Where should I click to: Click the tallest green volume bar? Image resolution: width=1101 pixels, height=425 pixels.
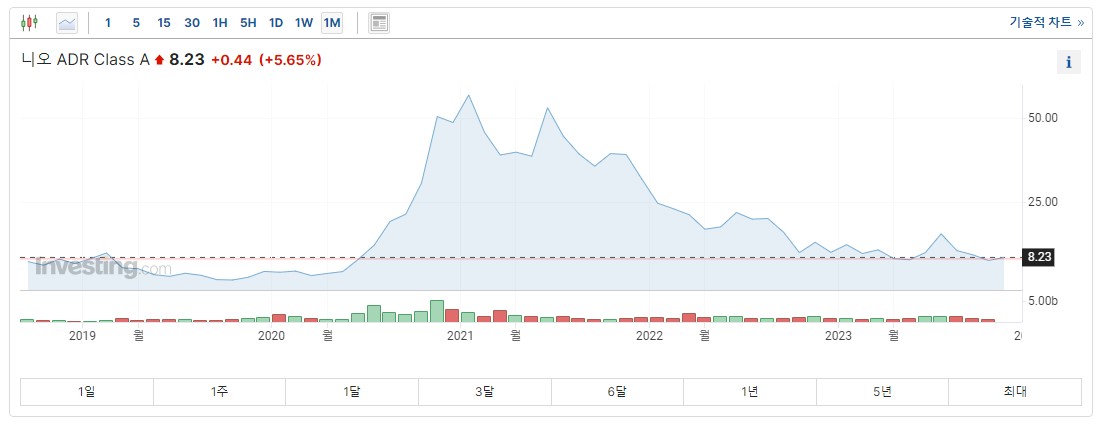pos(437,311)
